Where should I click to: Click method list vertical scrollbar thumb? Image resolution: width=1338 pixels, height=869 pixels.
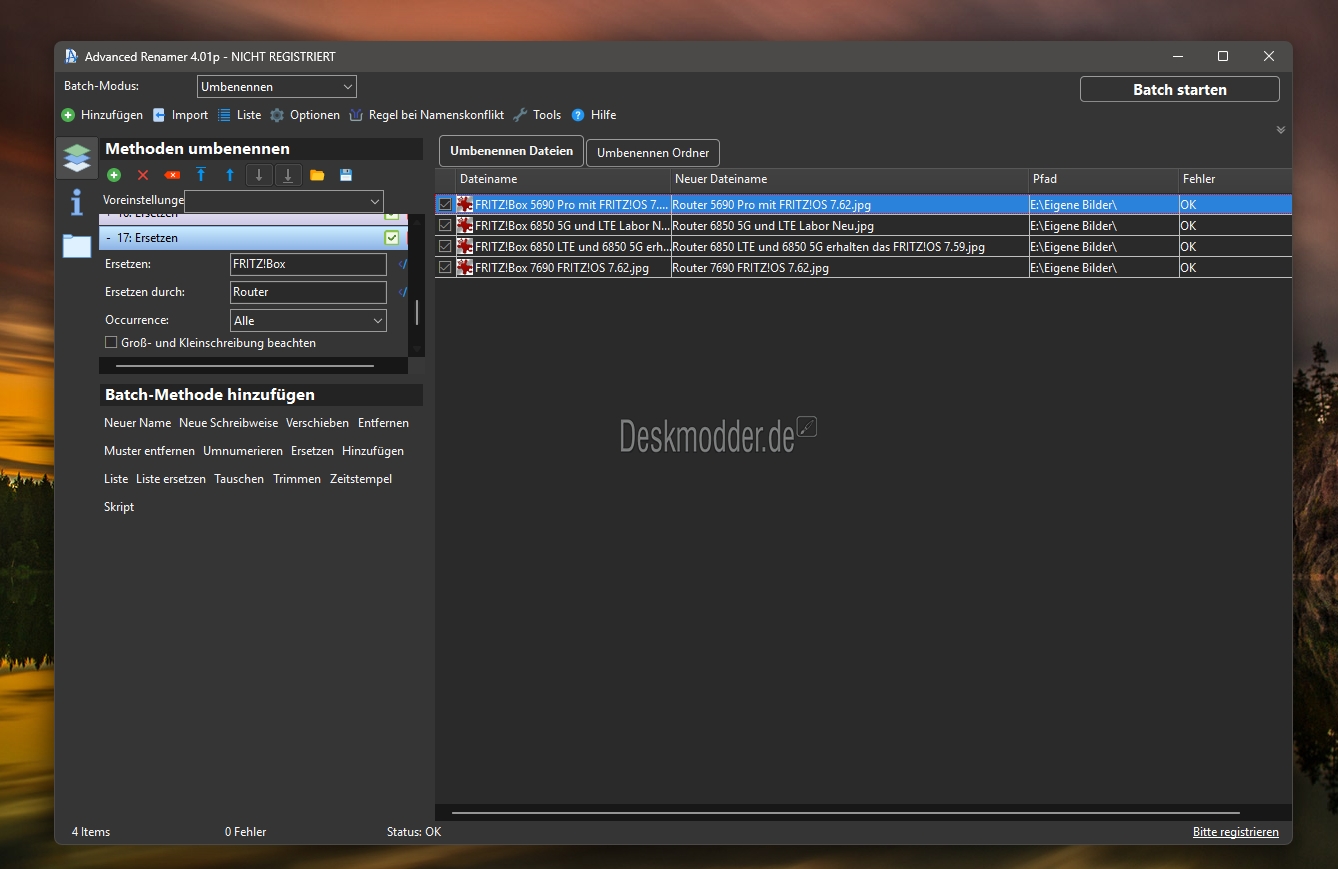(x=417, y=312)
